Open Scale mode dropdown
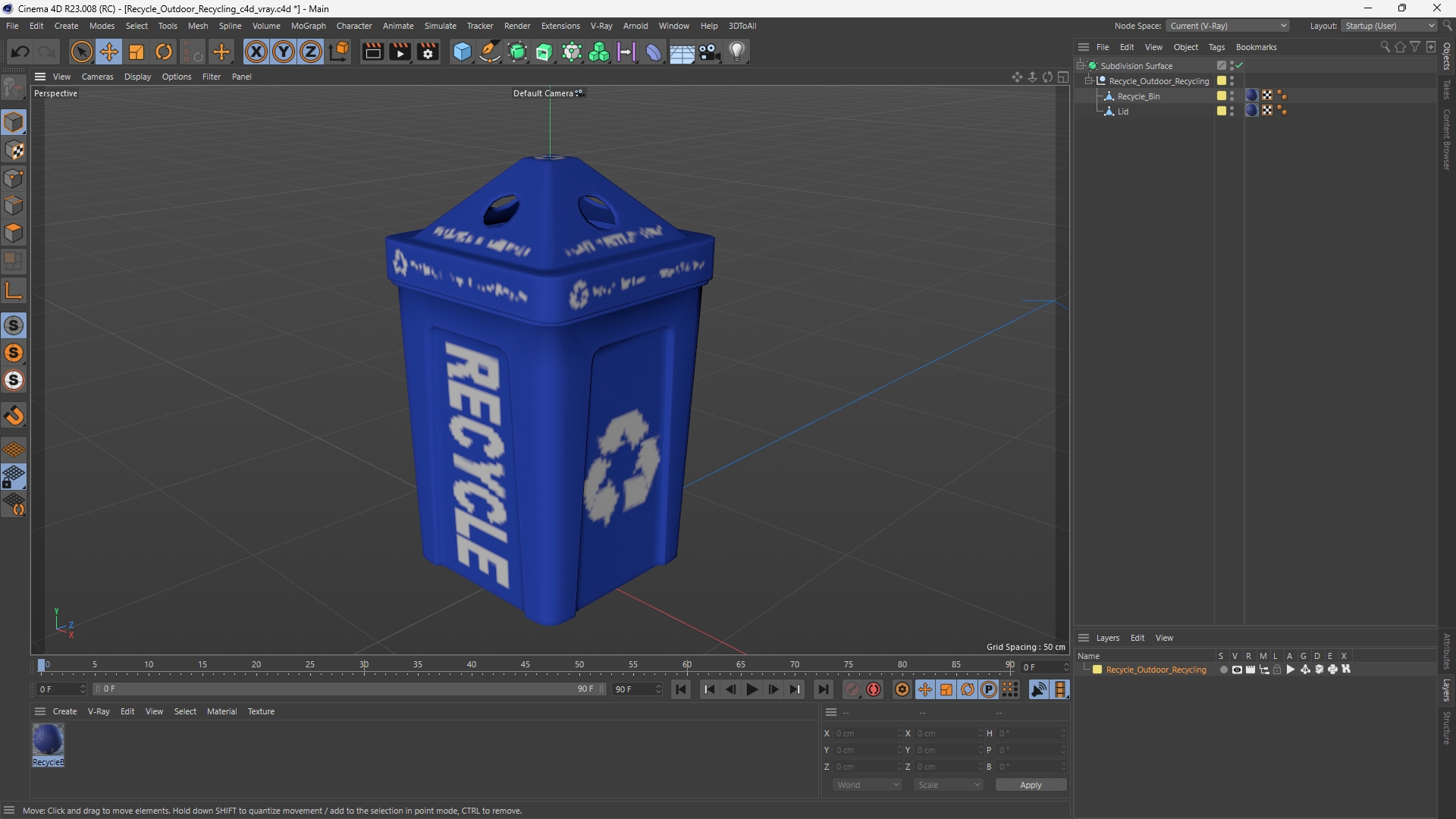Image resolution: width=1456 pixels, height=819 pixels. point(948,785)
